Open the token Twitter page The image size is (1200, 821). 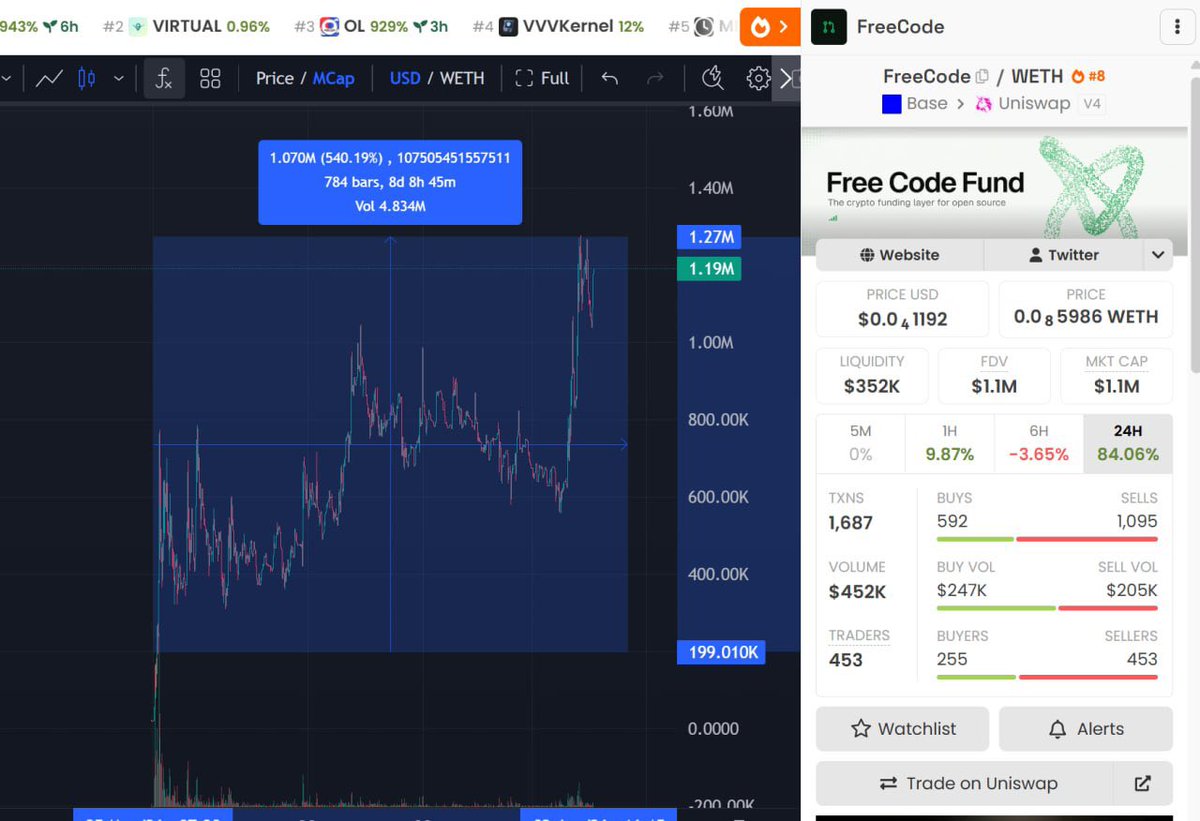point(1064,255)
